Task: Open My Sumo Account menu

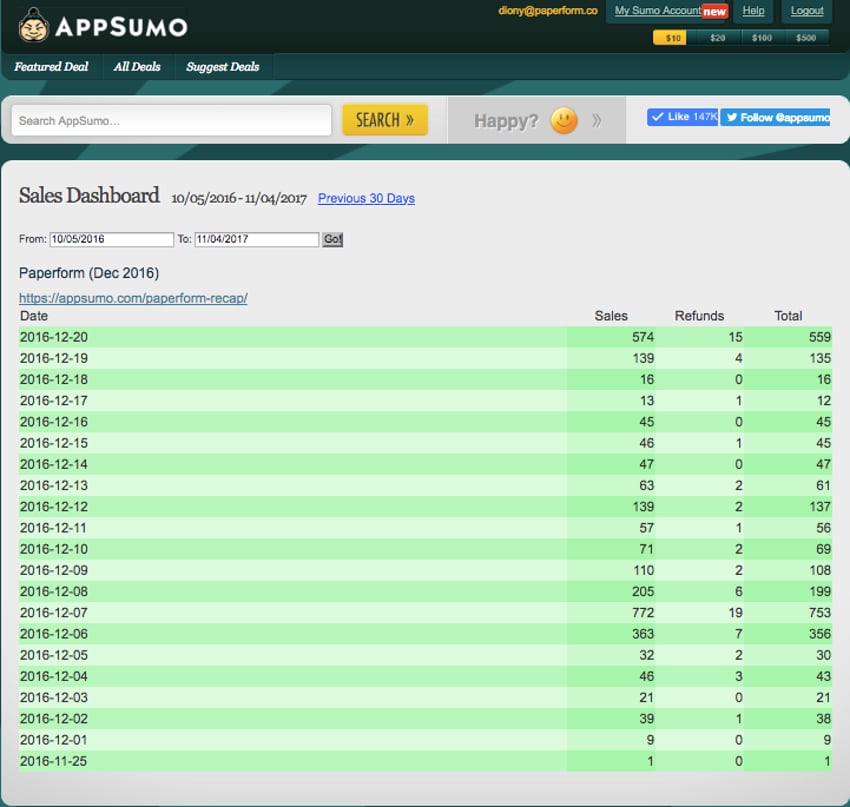Action: pos(658,10)
